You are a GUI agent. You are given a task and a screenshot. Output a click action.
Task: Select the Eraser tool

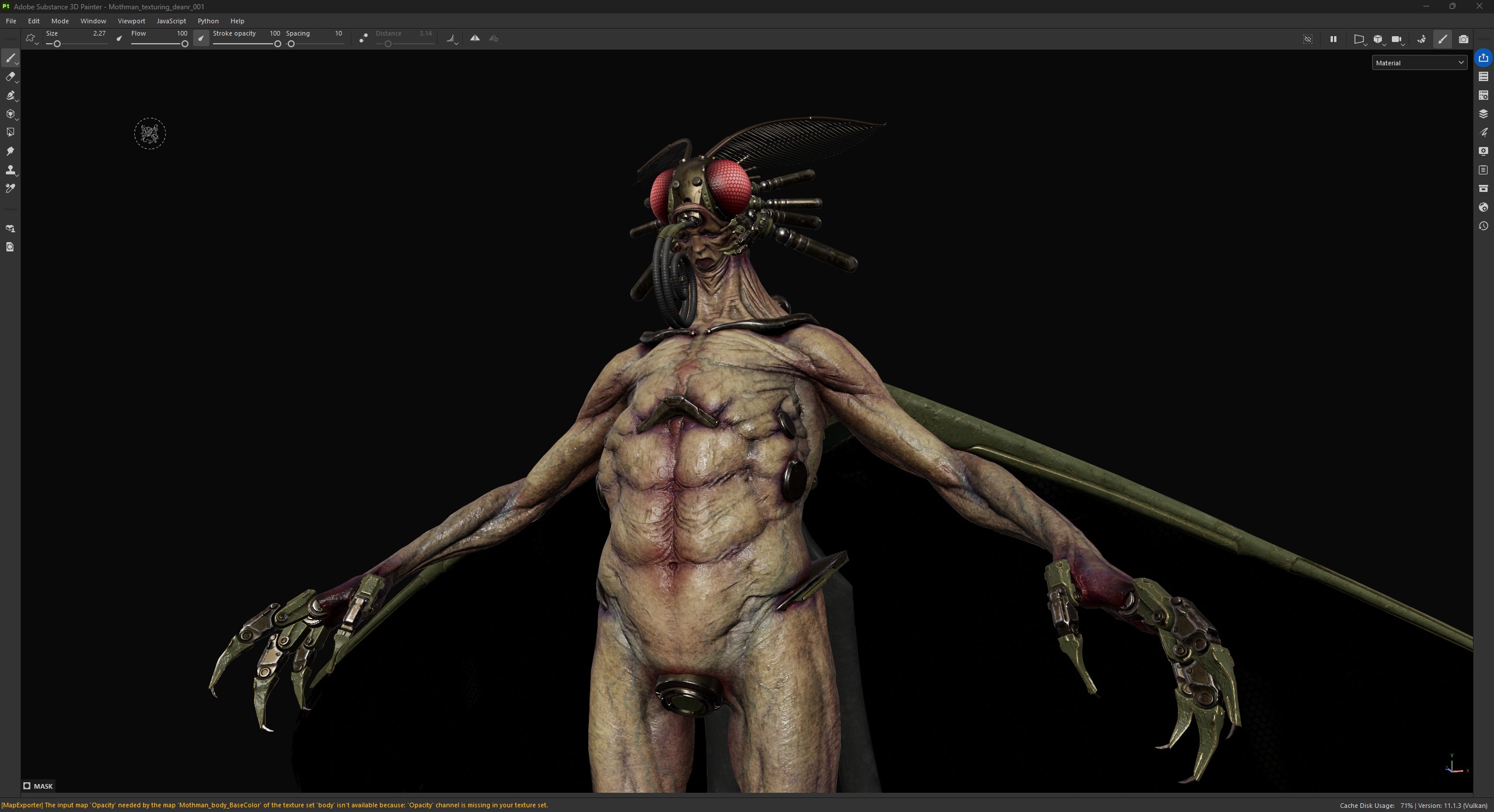tap(11, 76)
